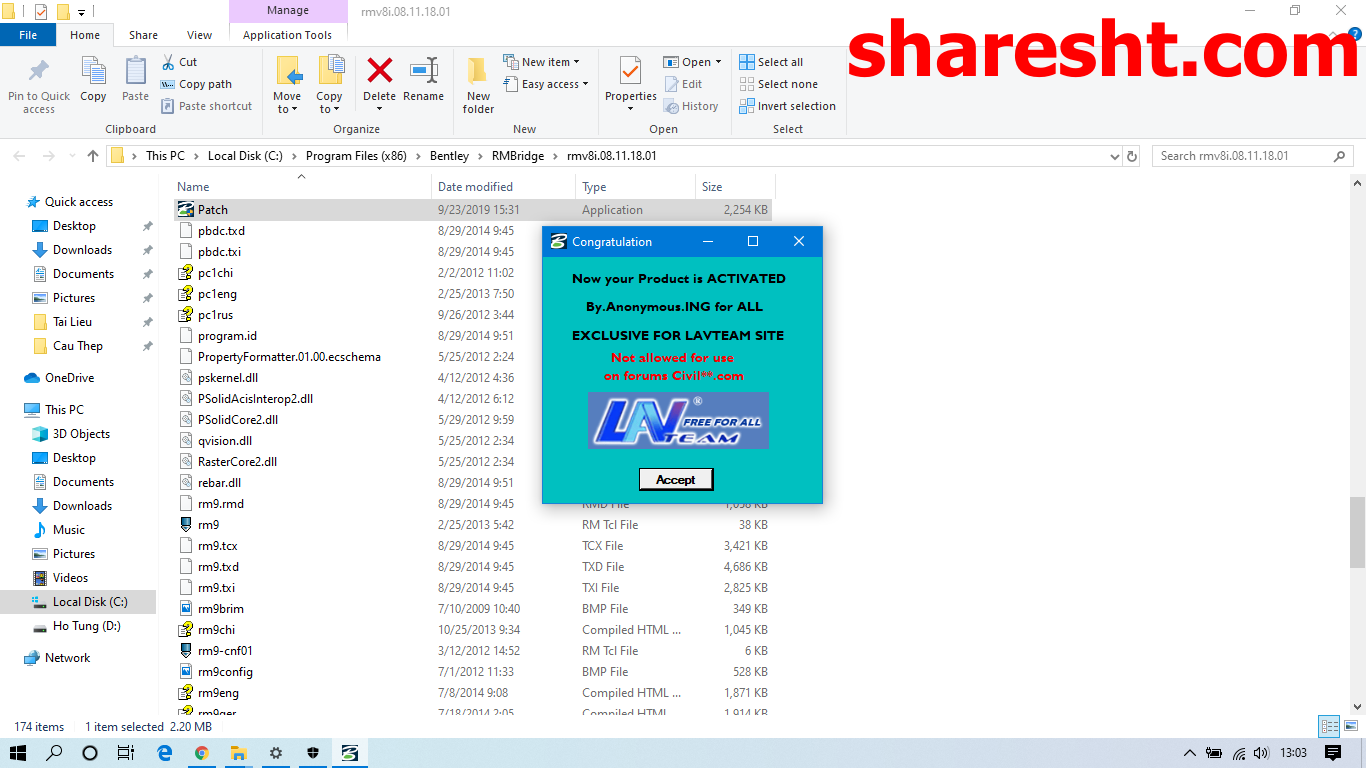1366x768 pixels.
Task: Click the Edit ribbon command
Action: coord(683,84)
